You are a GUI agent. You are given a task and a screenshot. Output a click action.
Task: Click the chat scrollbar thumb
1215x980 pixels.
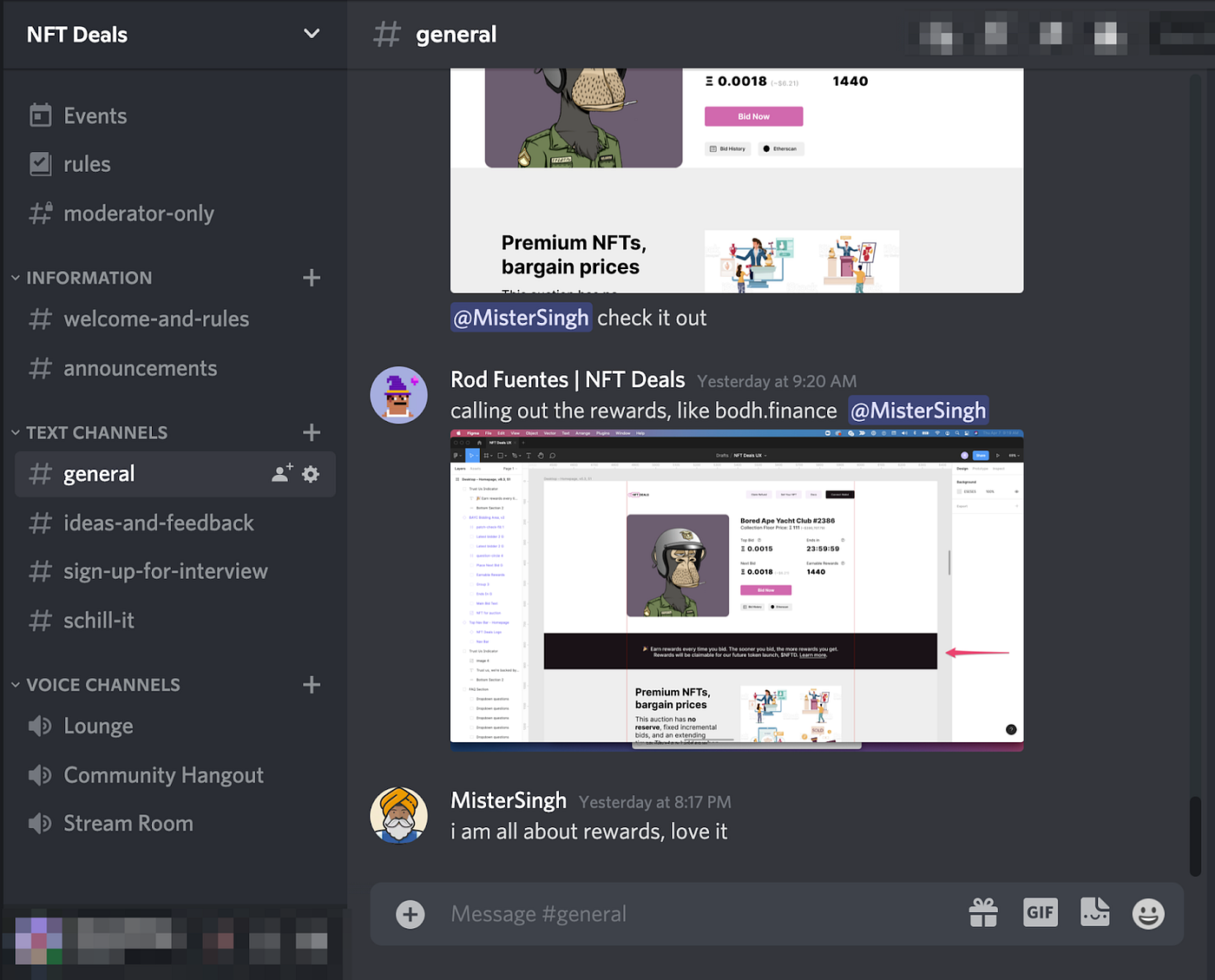tap(1195, 835)
